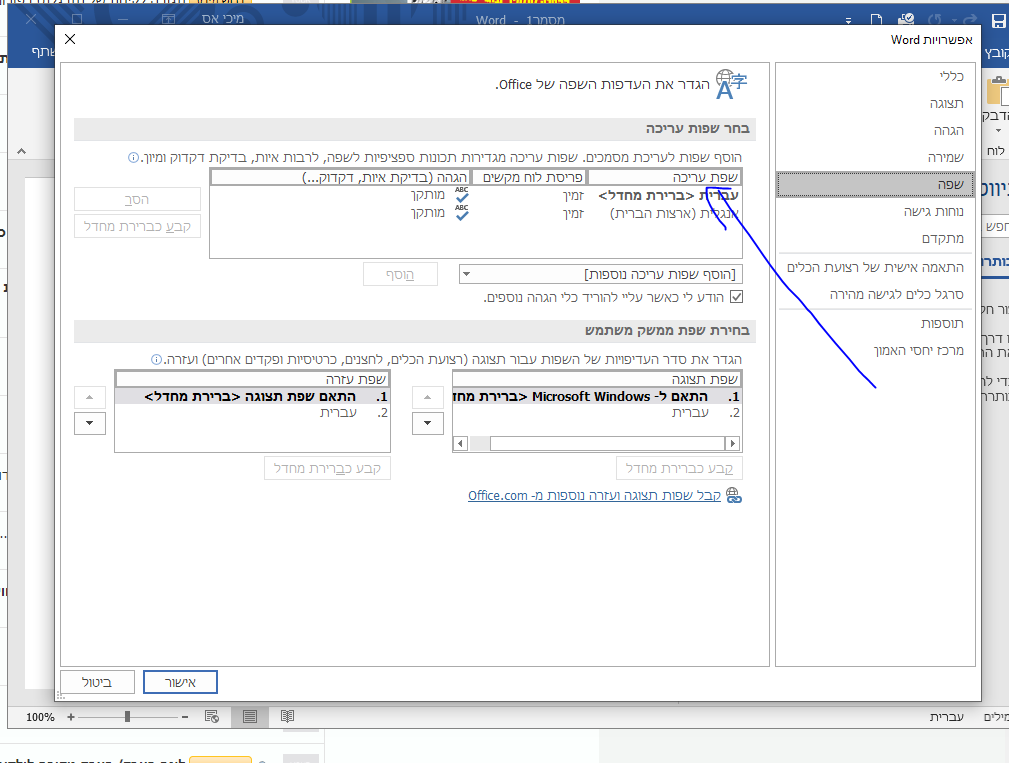
Task: Move display language down with arrow button
Action: pyautogui.click(x=427, y=423)
